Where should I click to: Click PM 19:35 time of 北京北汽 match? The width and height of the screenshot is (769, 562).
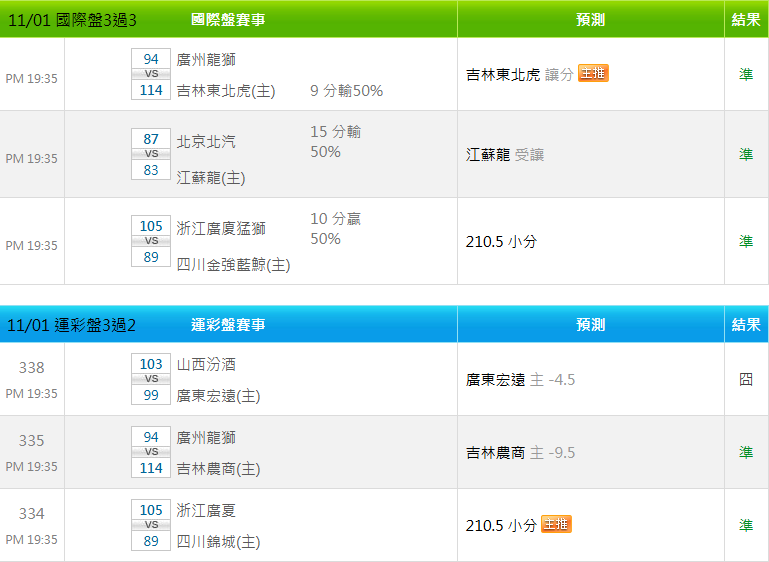31,158
